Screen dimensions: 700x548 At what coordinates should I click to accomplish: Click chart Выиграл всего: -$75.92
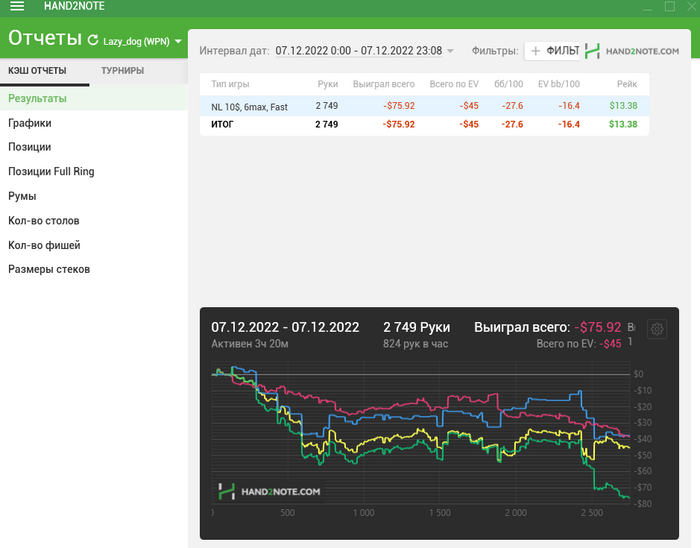click(547, 327)
